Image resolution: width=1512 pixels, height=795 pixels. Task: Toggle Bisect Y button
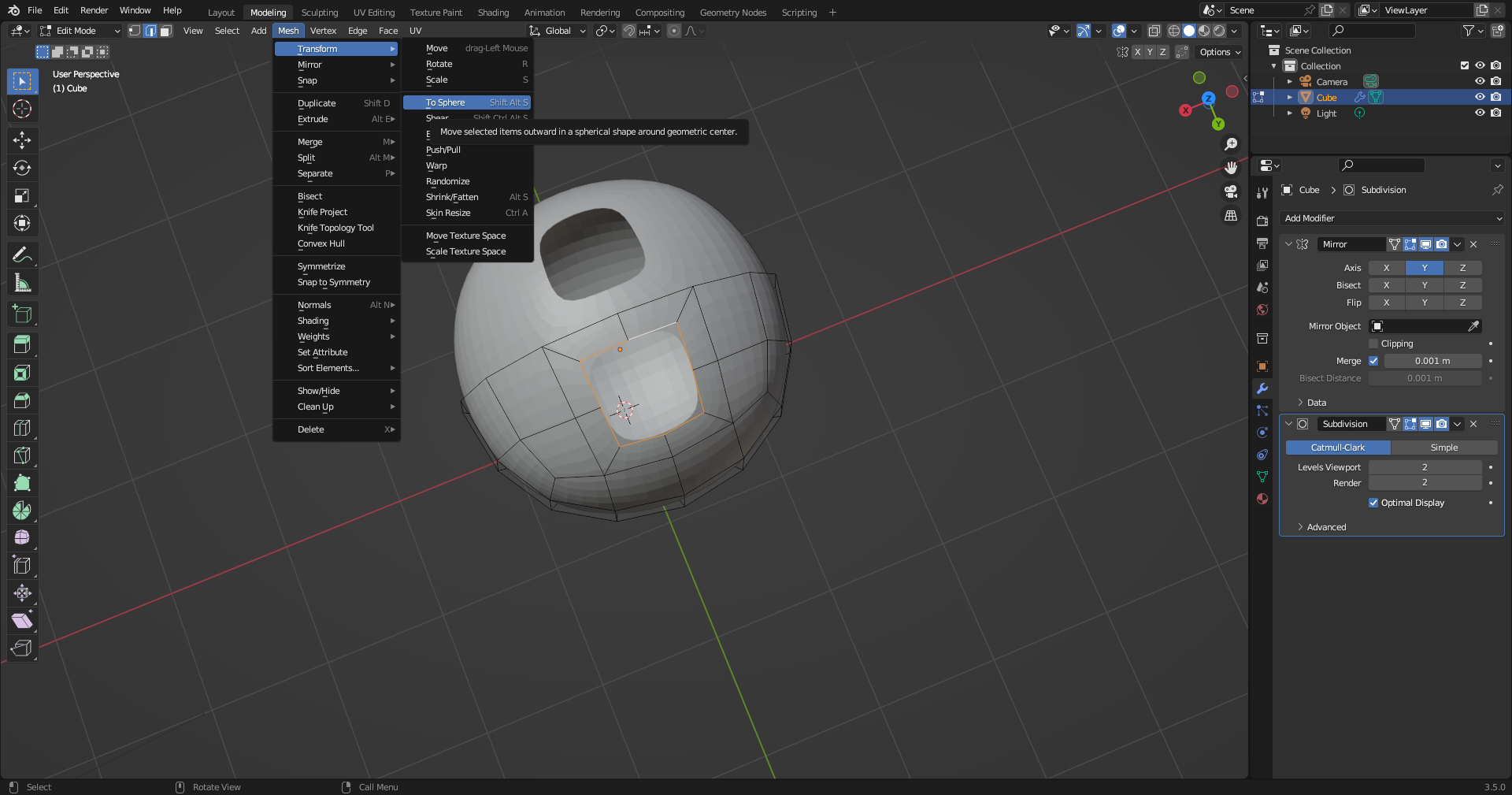[x=1425, y=285]
